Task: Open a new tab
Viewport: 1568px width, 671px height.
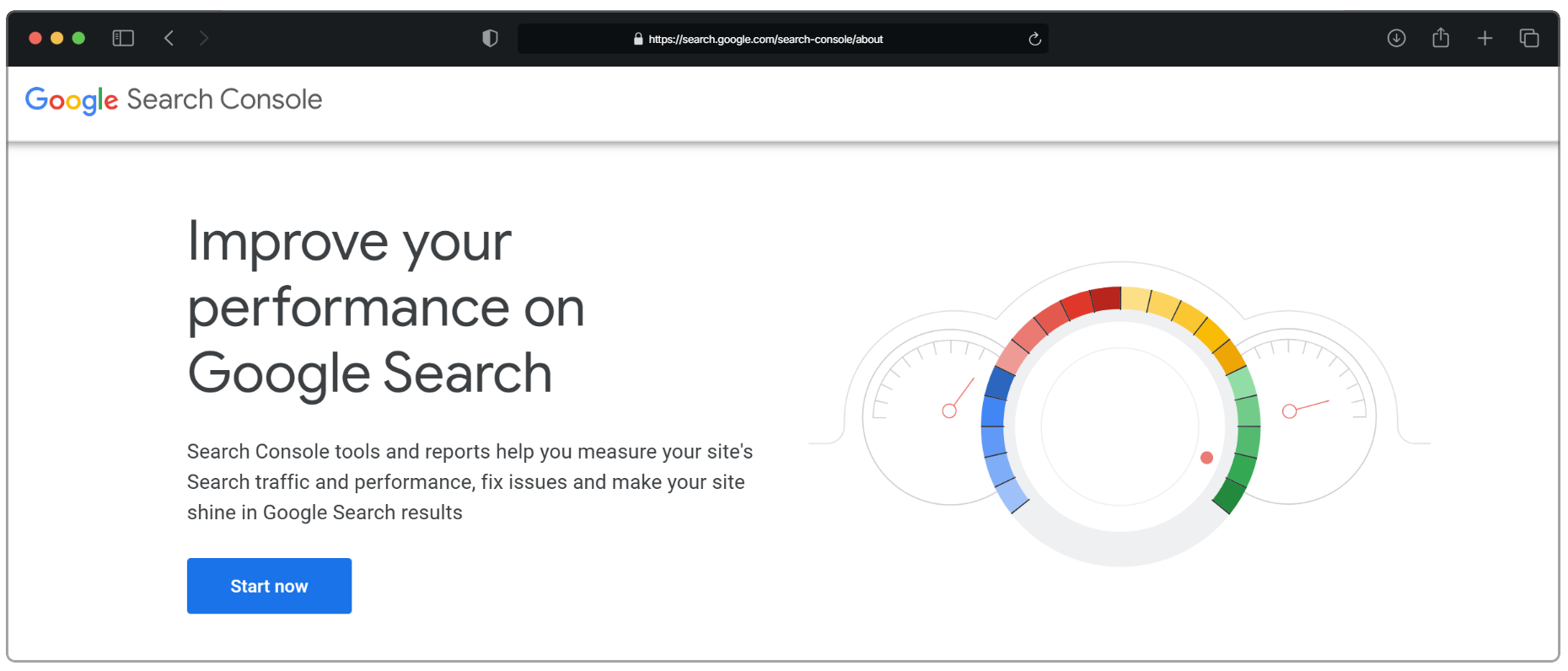Action: (x=1485, y=38)
